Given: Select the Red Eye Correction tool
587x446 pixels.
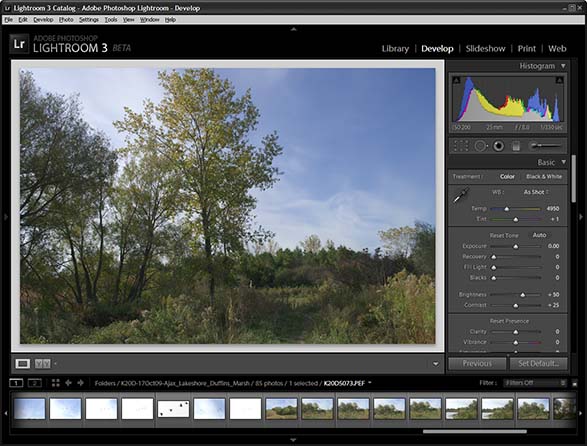Looking at the screenshot, I should coord(498,146).
